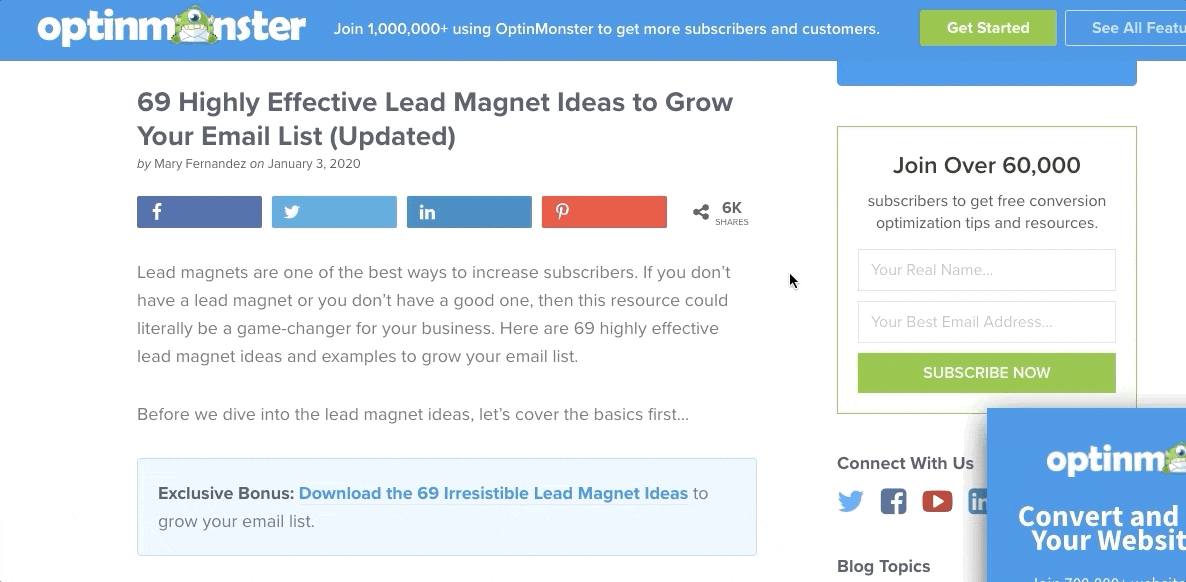Share the article on Facebook
Viewport: 1186px width, 582px height.
(x=199, y=212)
